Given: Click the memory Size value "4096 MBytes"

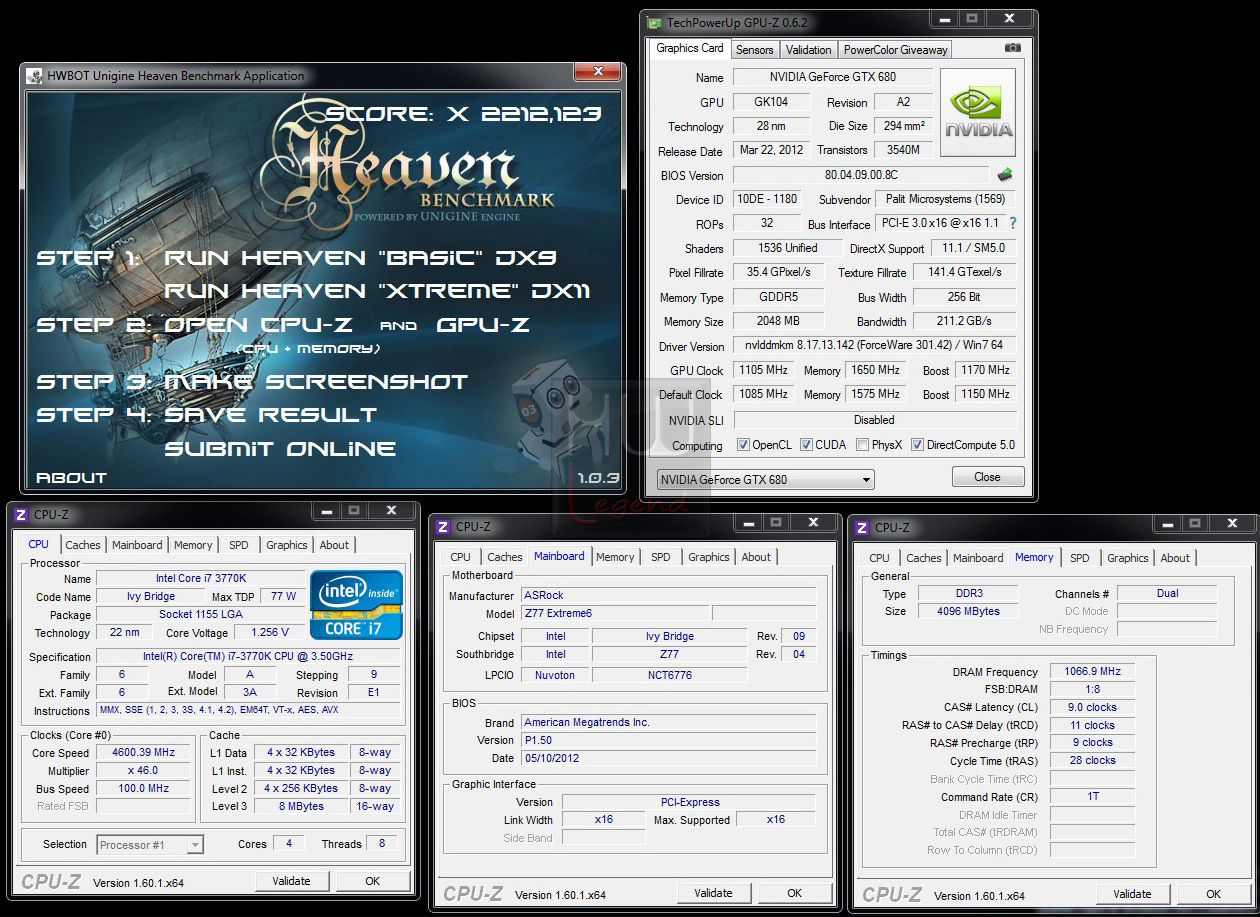Looking at the screenshot, I should pyautogui.click(x=967, y=611).
